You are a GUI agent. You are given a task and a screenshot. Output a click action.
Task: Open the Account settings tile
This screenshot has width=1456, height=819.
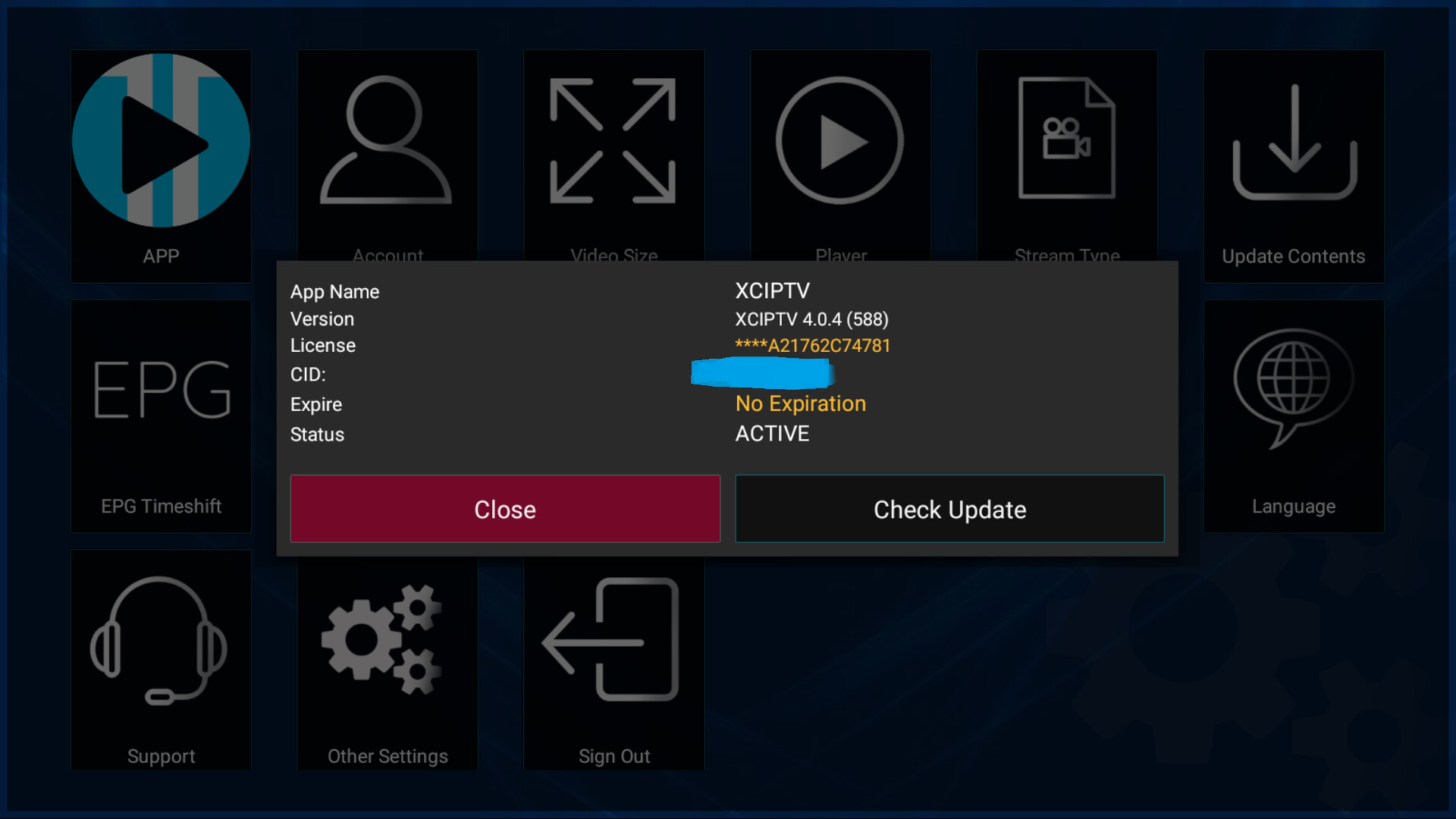click(388, 155)
